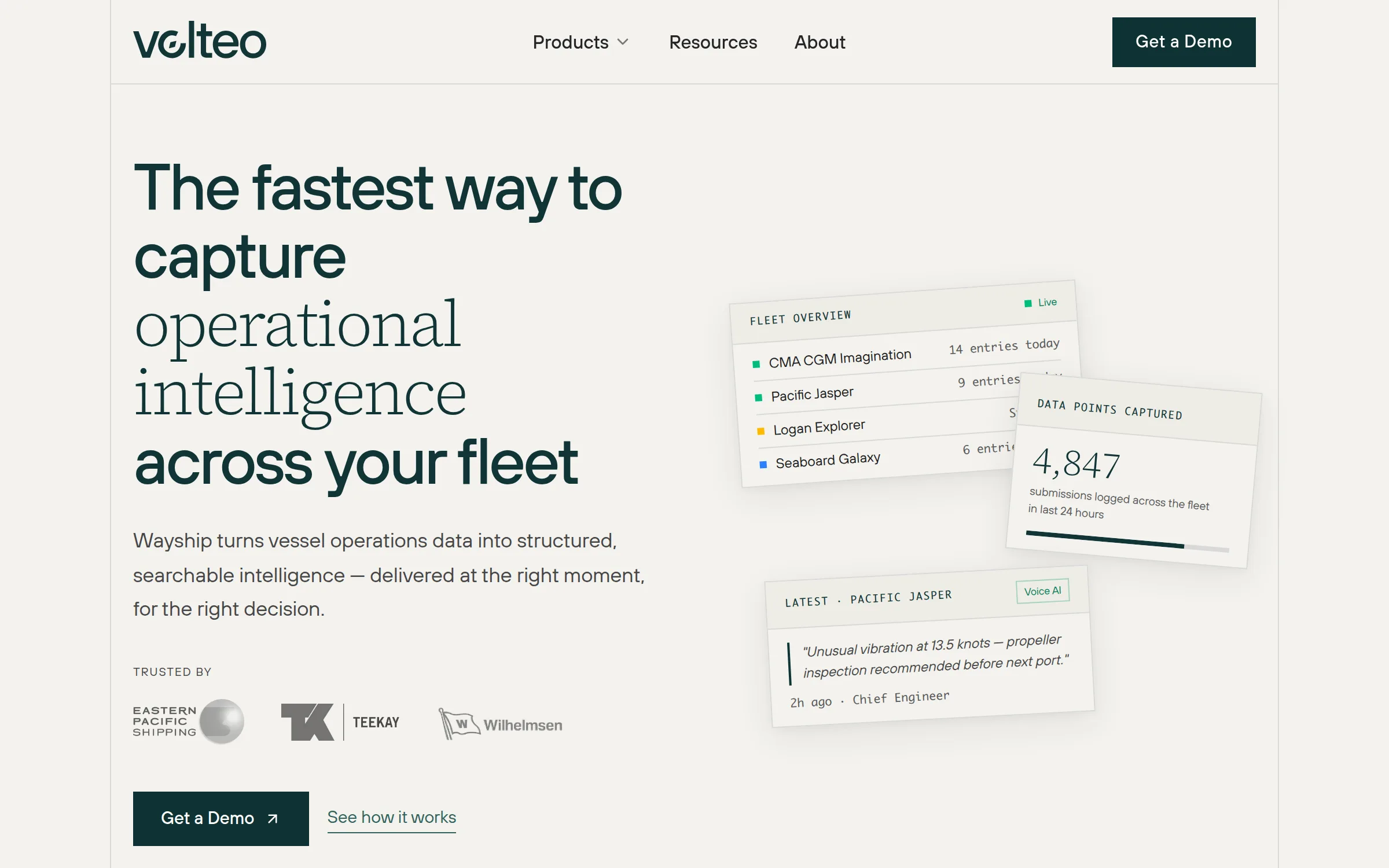Click the Wayship description paragraph
Viewport: 1389px width, 868px height.
click(389, 575)
